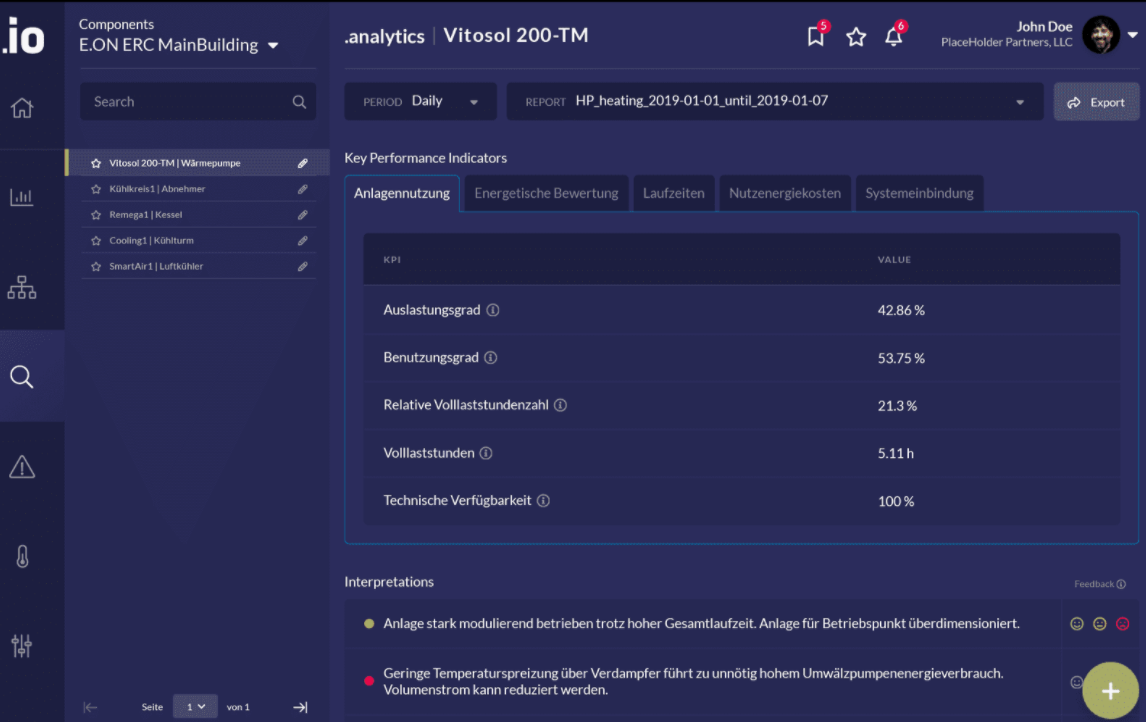
Task: Open the settings sliders icon in sidebar
Action: pos(21,645)
